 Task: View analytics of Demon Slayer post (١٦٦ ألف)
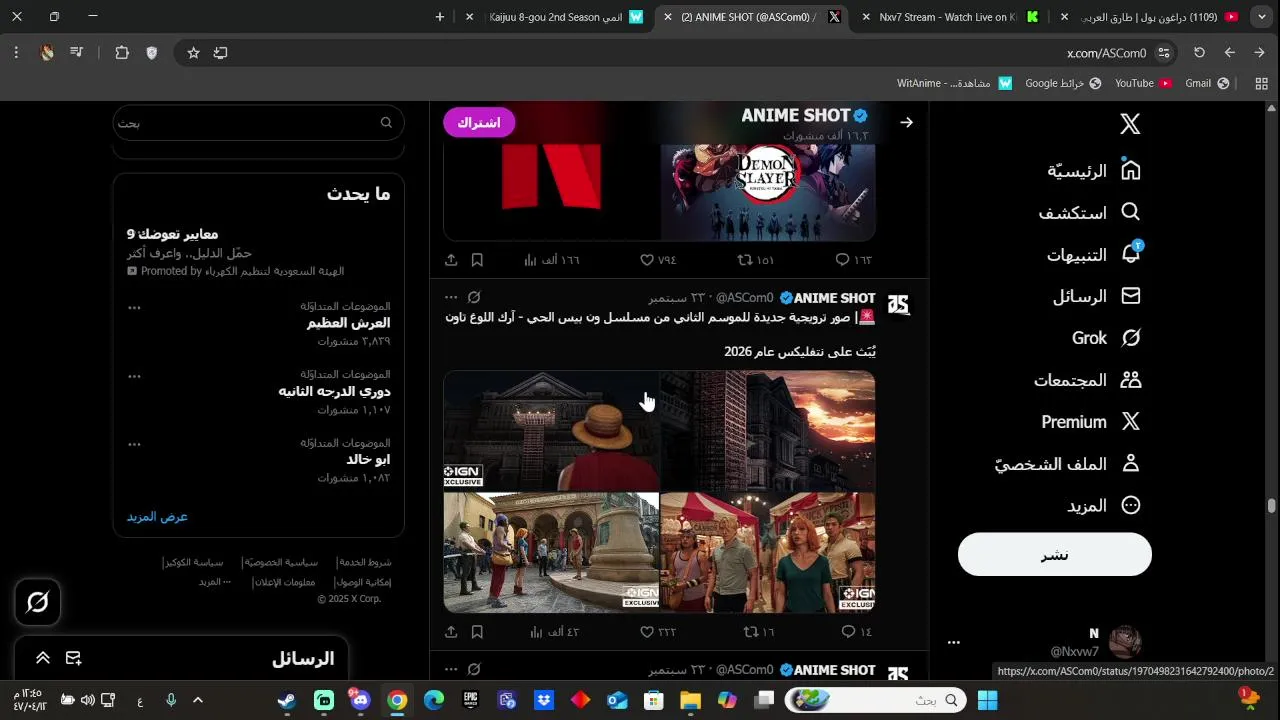pos(551,260)
